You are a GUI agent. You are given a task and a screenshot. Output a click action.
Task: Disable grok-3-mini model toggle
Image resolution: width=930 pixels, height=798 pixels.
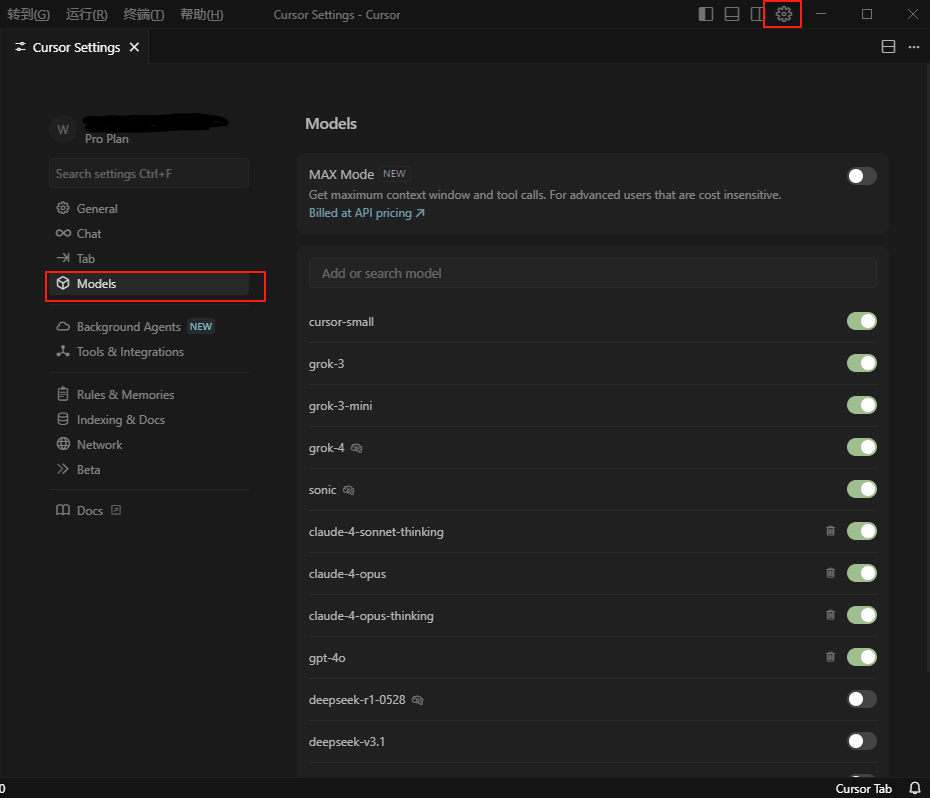[x=862, y=405]
